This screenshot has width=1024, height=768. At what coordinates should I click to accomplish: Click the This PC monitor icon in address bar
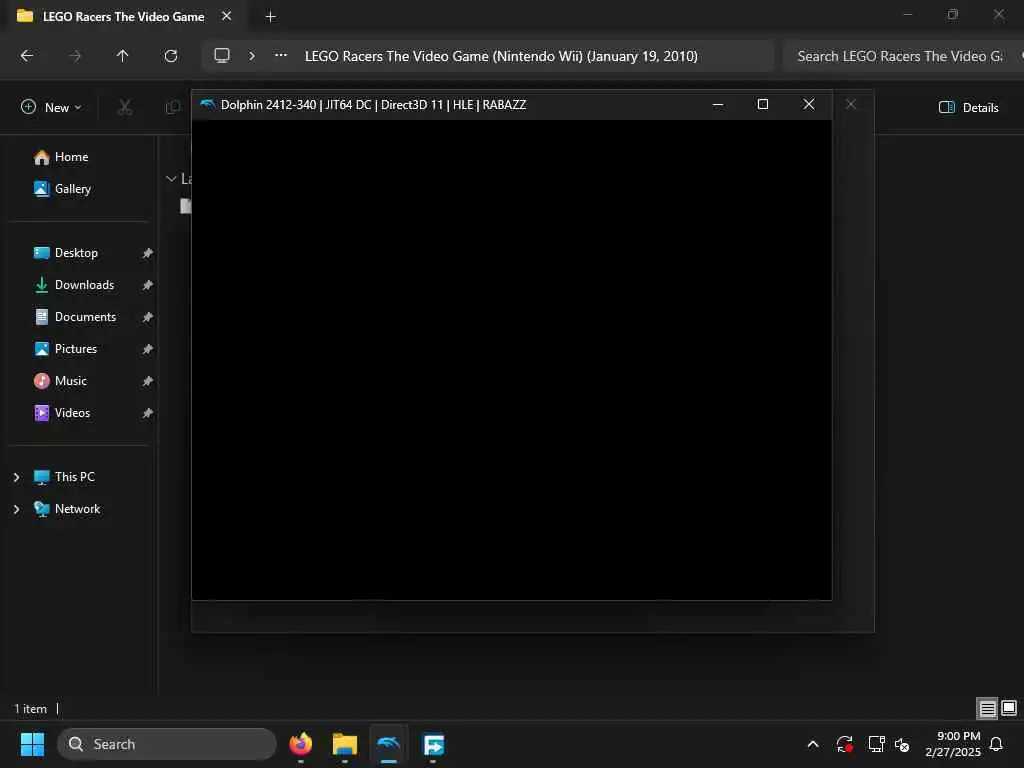click(x=222, y=56)
